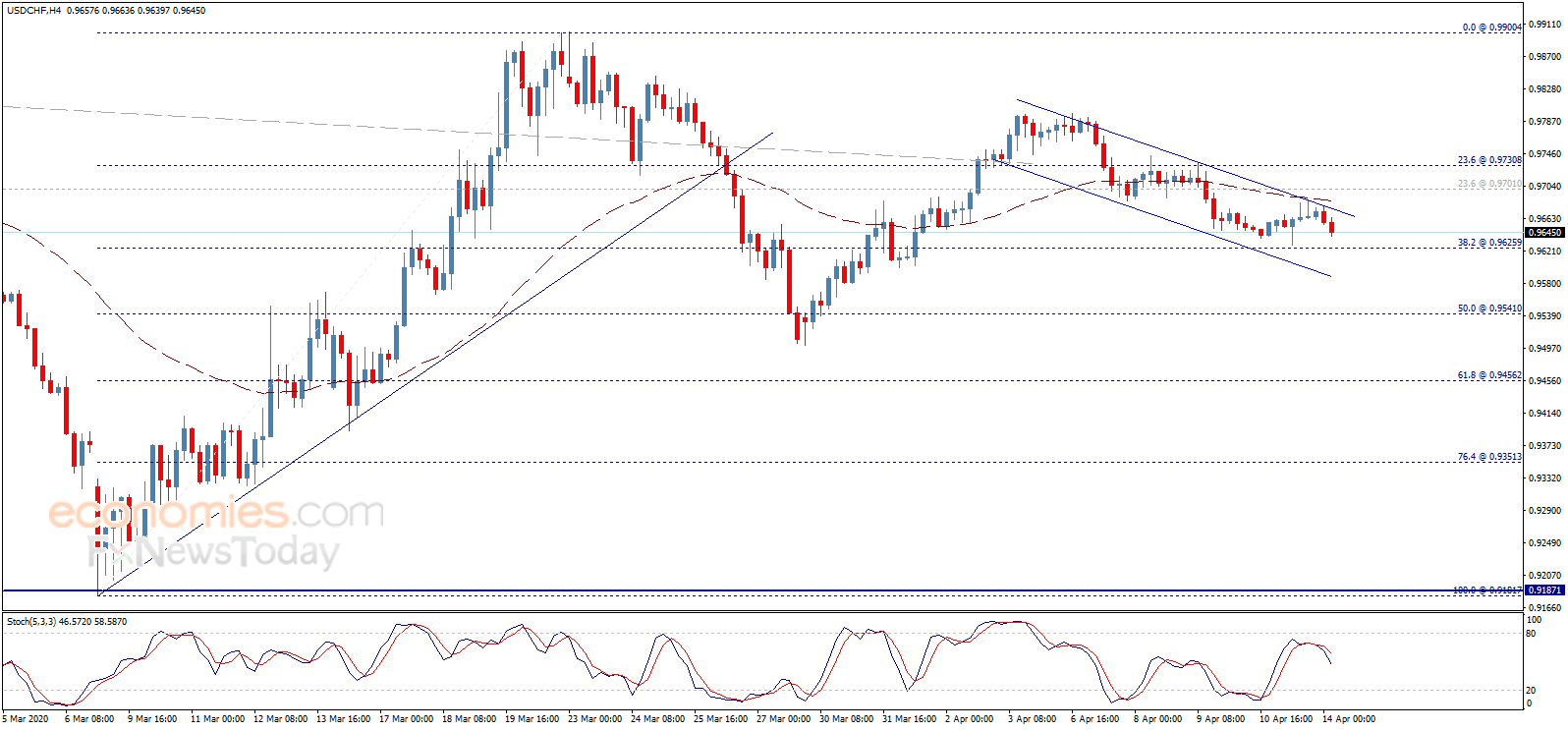Click the 38.2 @ 0.96259 Fibonacci label
The height and width of the screenshot is (730, 1568).
tap(1489, 243)
